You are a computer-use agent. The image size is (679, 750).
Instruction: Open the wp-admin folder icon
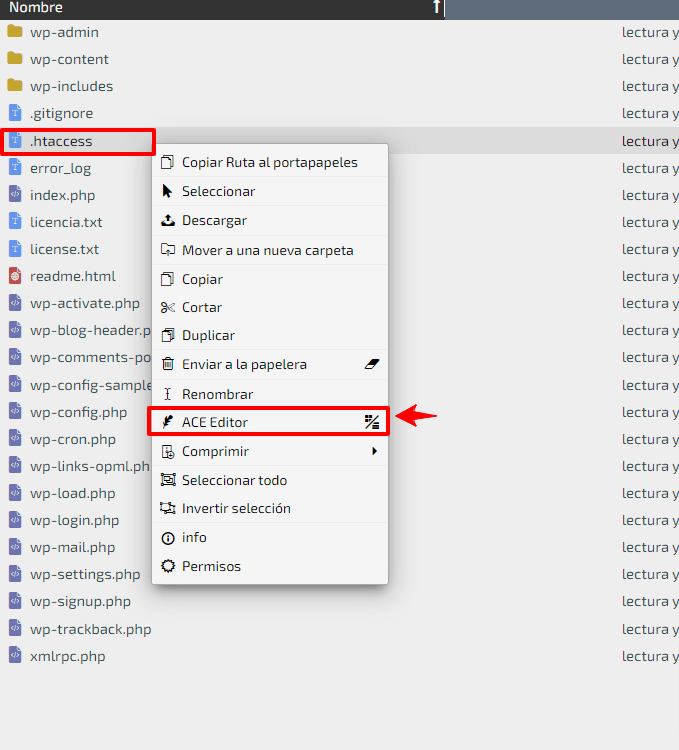15,32
